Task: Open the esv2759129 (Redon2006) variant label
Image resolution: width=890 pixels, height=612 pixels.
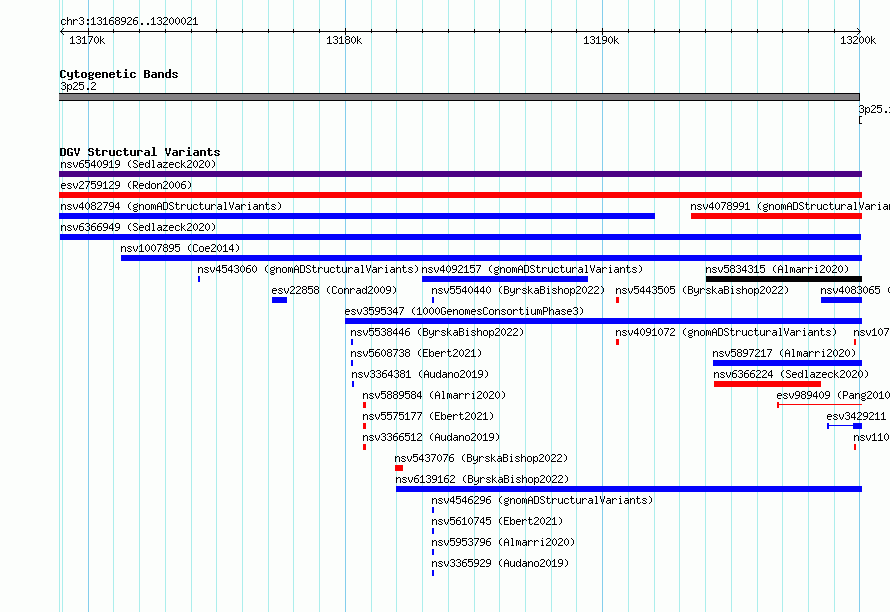Action: pyautogui.click(x=126, y=185)
